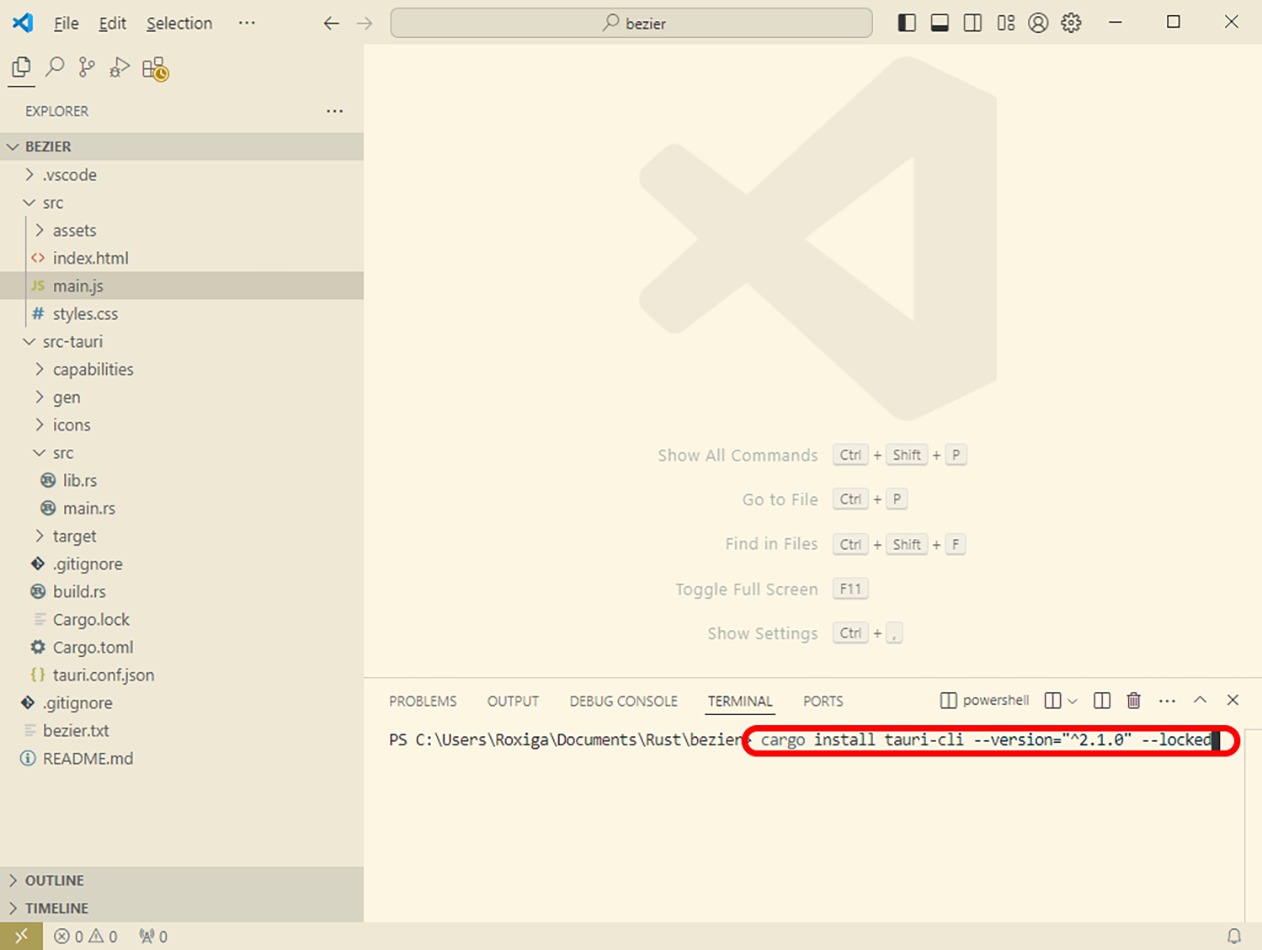Toggle the bottom panel layout icon
The width and height of the screenshot is (1262, 950).
[x=939, y=23]
